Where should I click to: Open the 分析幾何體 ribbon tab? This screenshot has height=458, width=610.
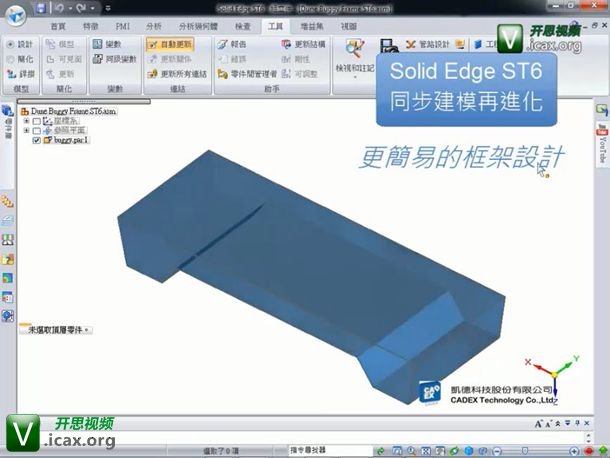(x=198, y=26)
